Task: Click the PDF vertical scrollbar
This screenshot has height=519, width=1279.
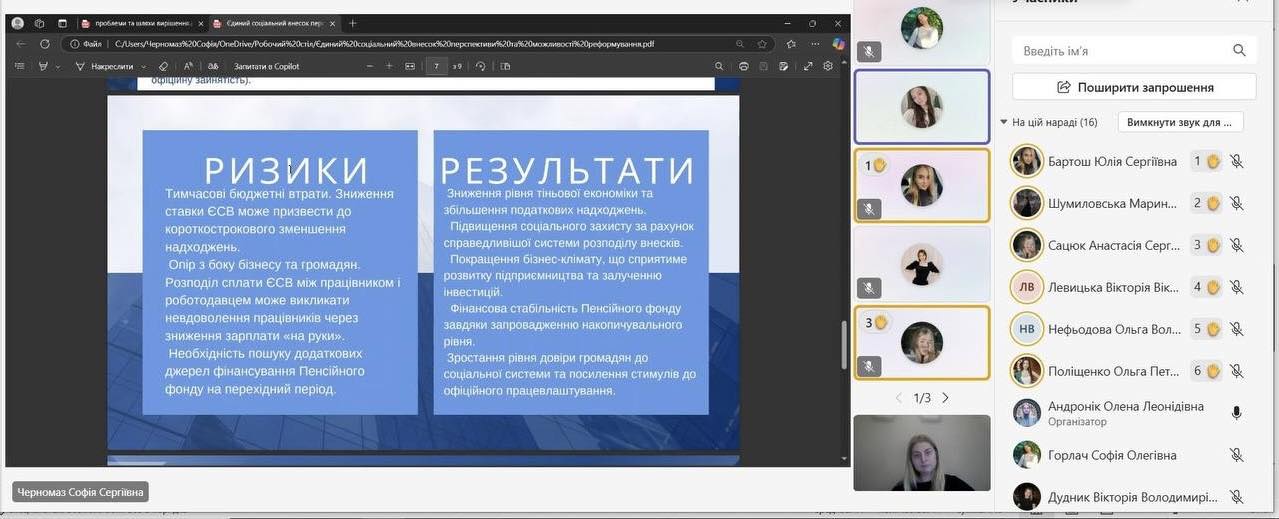Action: tap(845, 345)
